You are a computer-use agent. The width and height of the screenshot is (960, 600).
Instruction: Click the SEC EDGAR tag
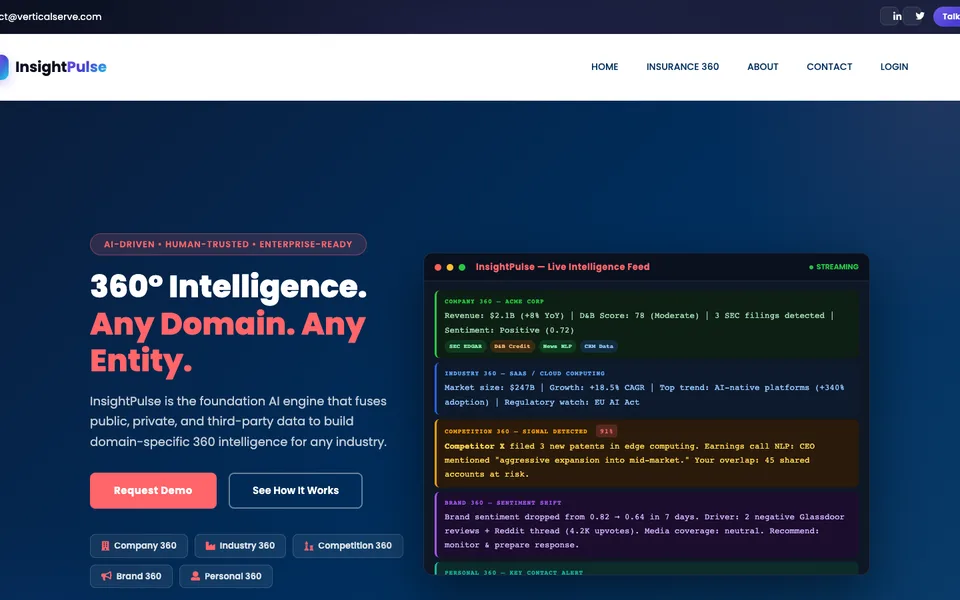point(465,347)
